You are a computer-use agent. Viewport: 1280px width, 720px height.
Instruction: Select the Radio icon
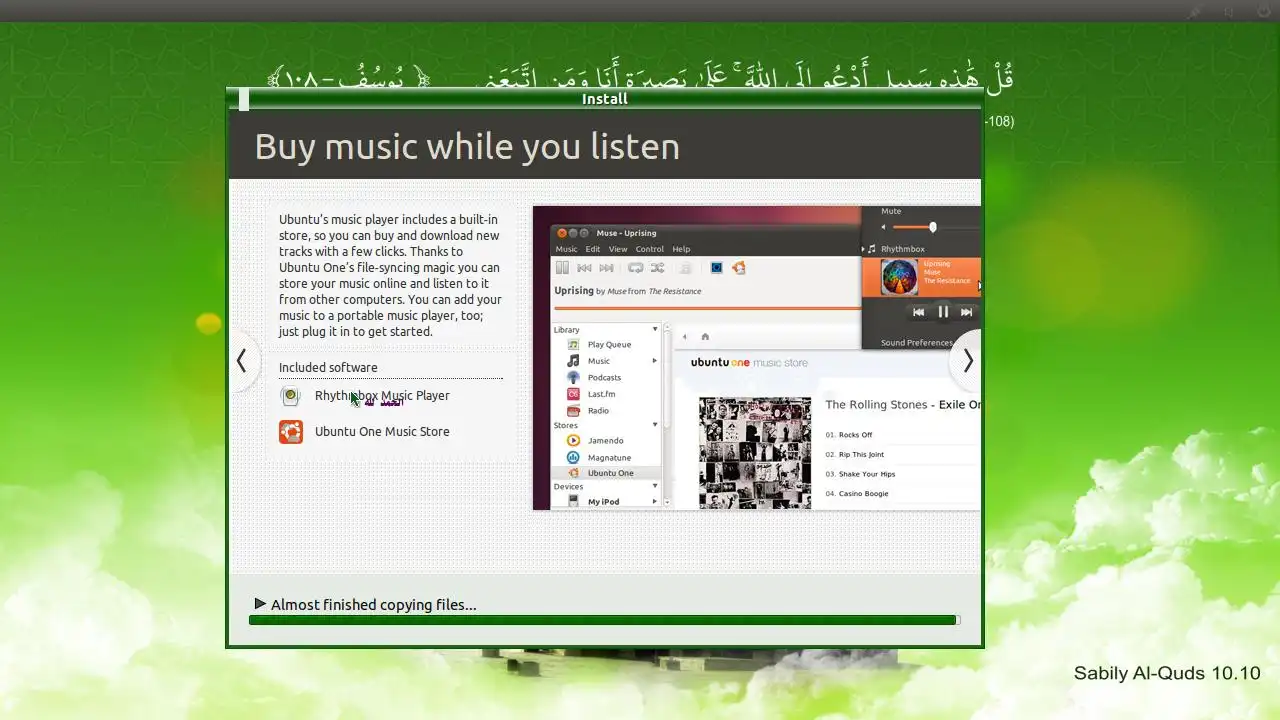click(573, 410)
